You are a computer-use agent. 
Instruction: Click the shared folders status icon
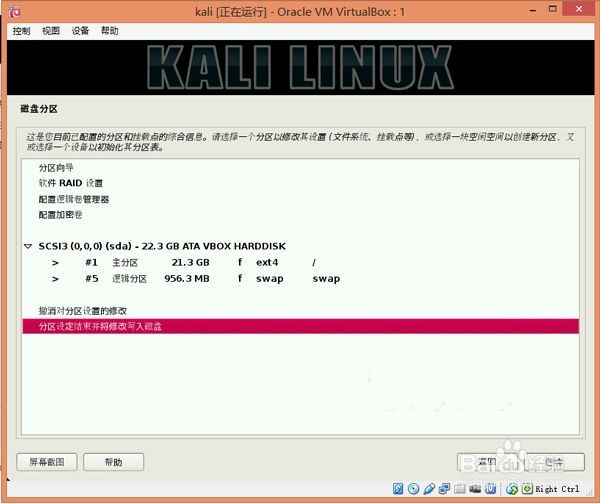460,489
